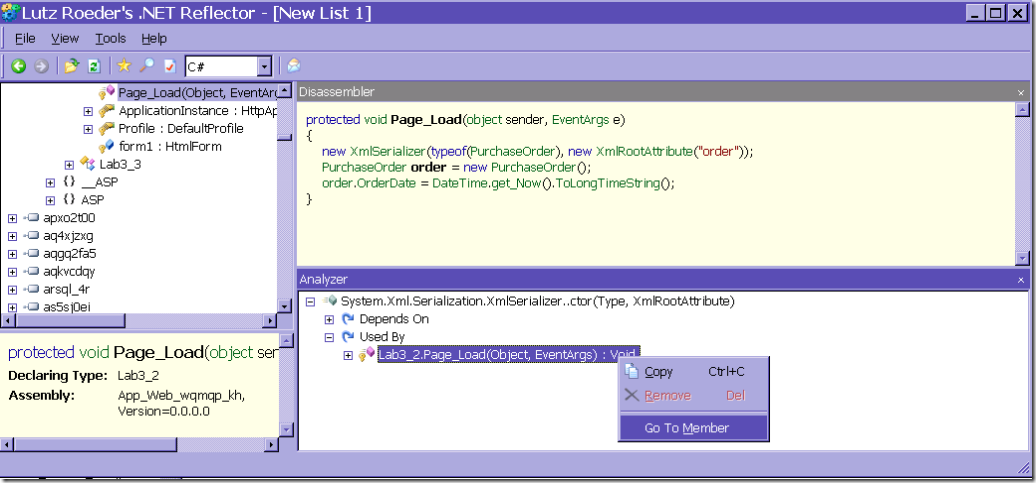Viewport: 1036px width, 483px height.
Task: Click the Disassembler scroll down arrow
Action: point(1021,259)
